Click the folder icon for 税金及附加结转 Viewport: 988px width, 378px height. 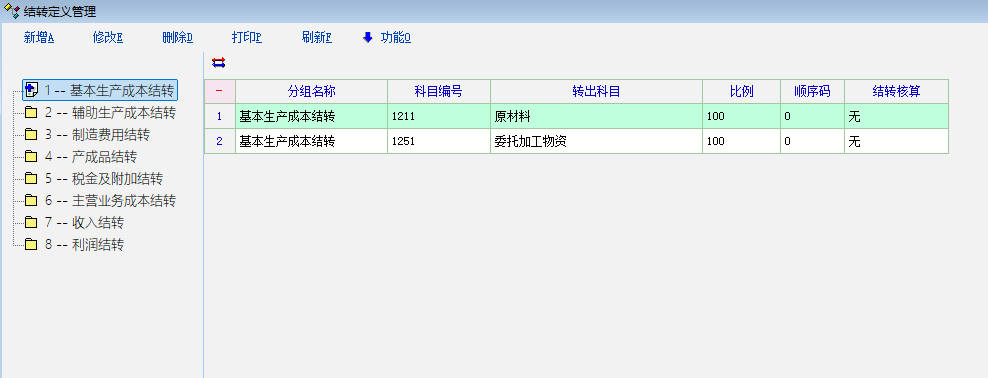tap(31, 179)
